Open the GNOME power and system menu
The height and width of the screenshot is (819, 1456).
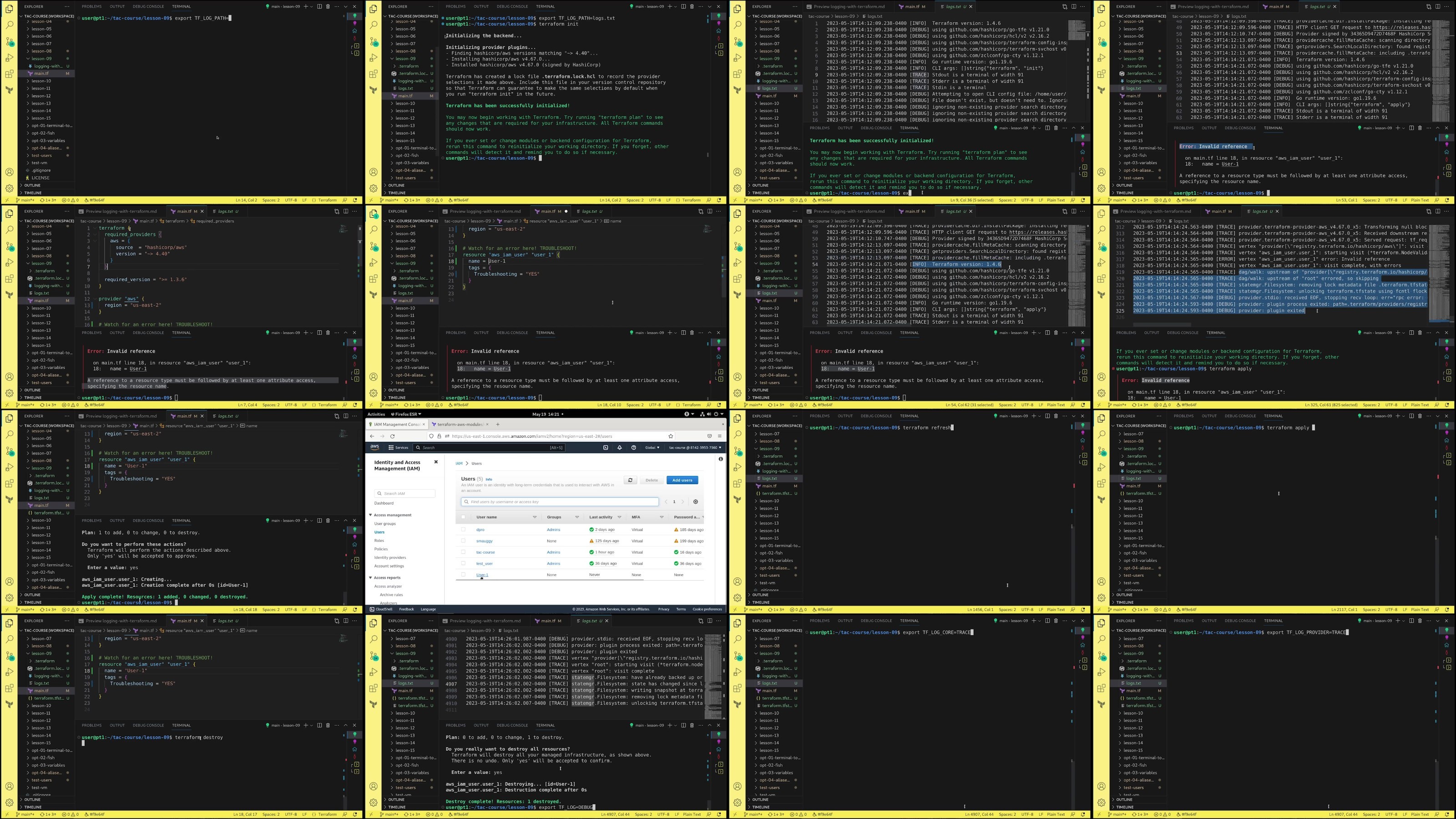click(711, 414)
